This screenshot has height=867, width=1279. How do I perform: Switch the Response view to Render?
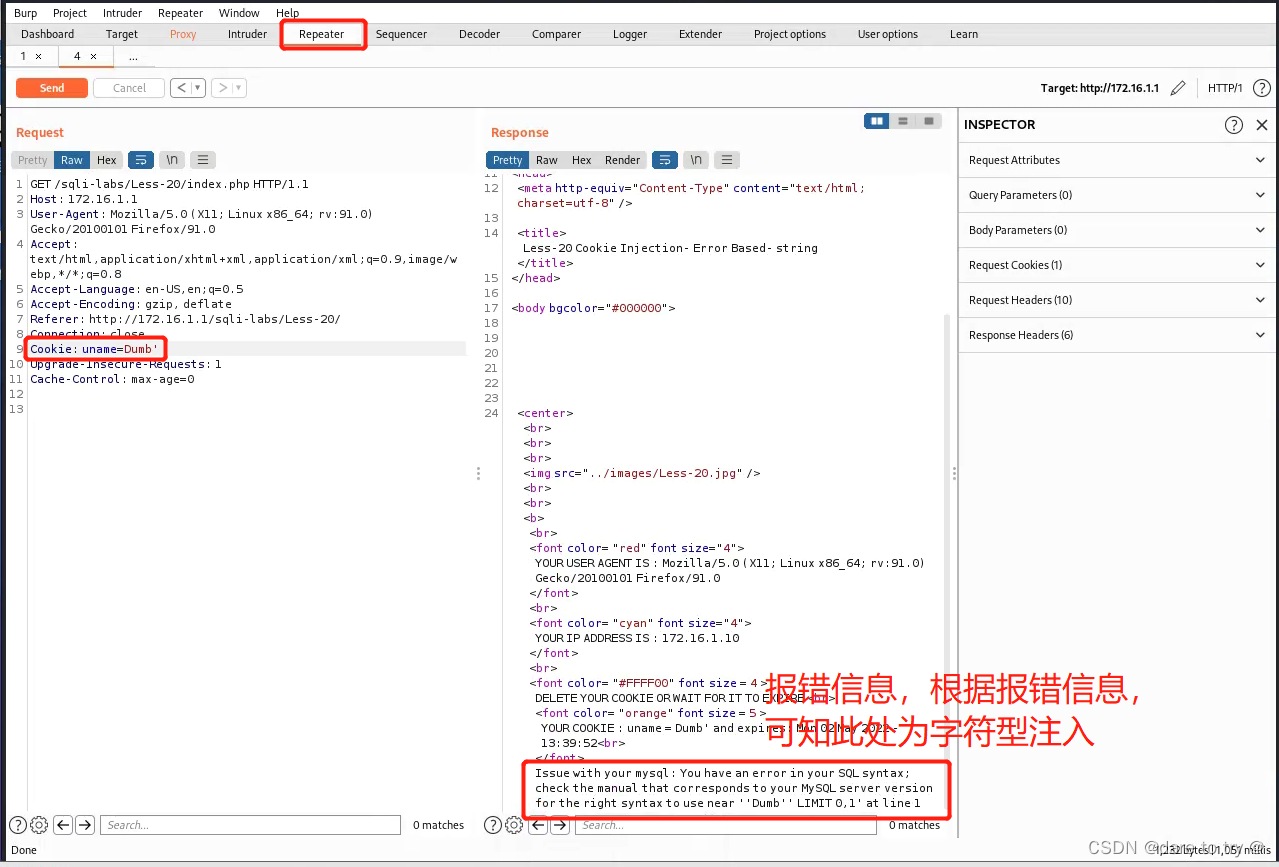[x=622, y=159]
